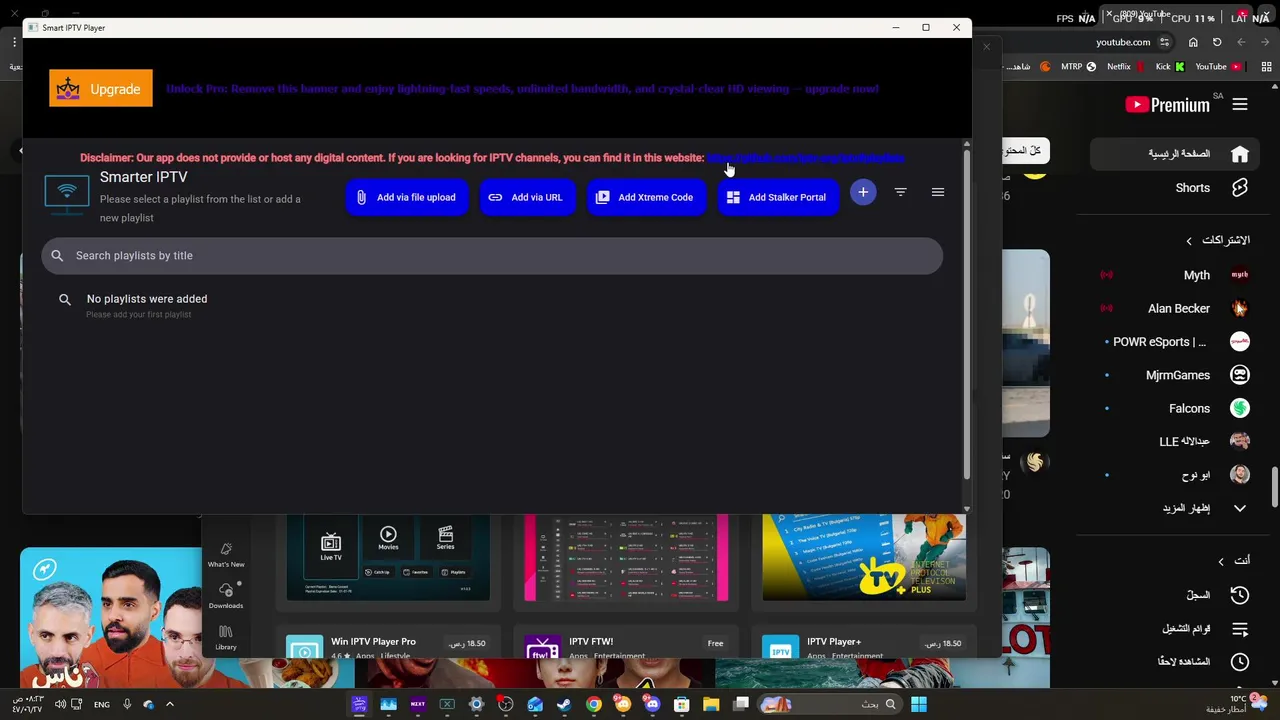The image size is (1280, 720).
Task: Open IPTV Player+ yellow thumbnail
Action: point(864,558)
